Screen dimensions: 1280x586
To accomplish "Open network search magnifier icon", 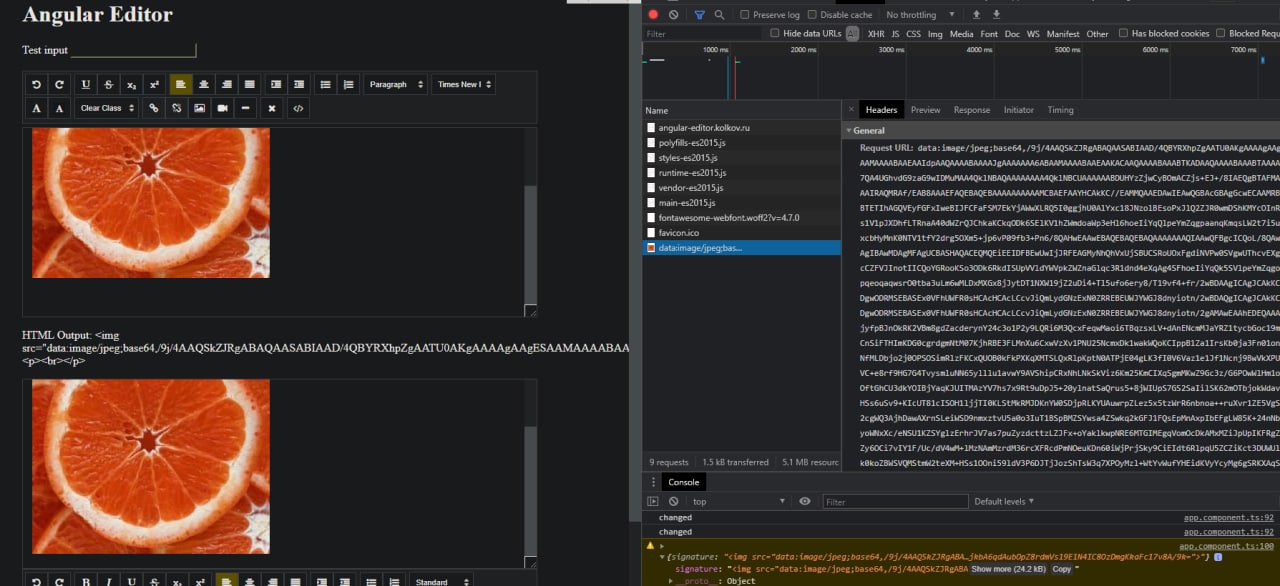I will pos(719,15).
